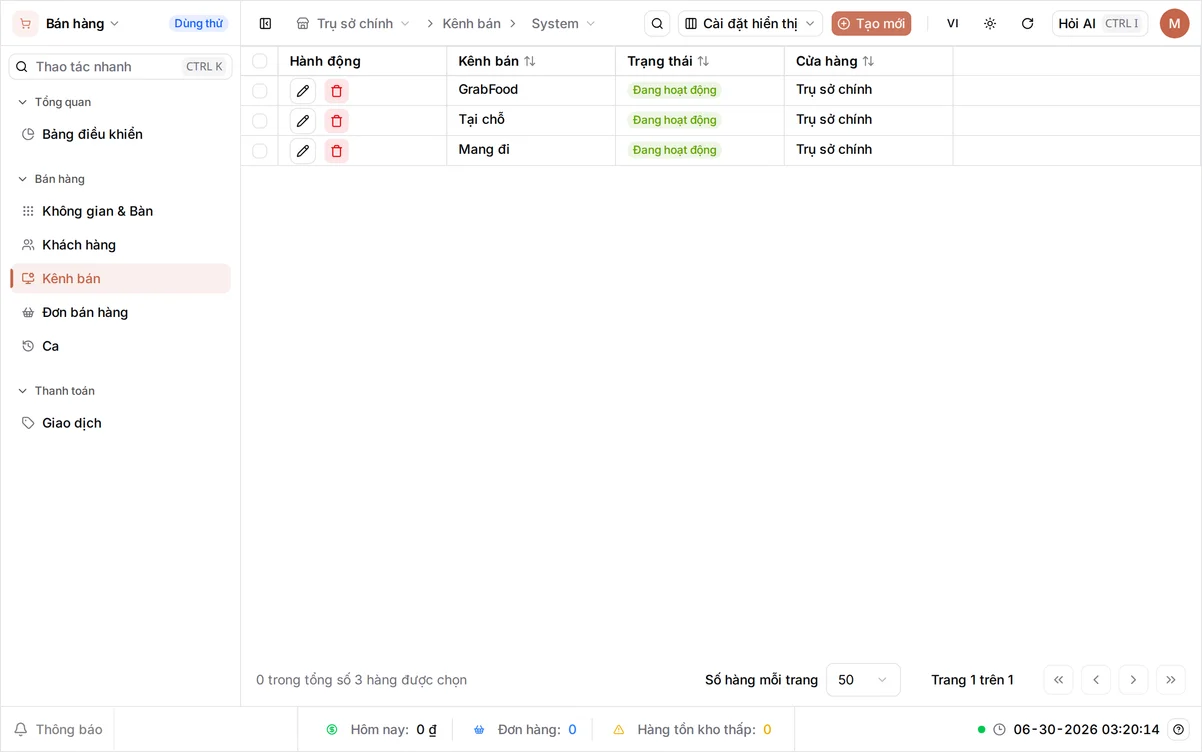Go to next page
The height and width of the screenshot is (752, 1202).
click(x=1133, y=680)
